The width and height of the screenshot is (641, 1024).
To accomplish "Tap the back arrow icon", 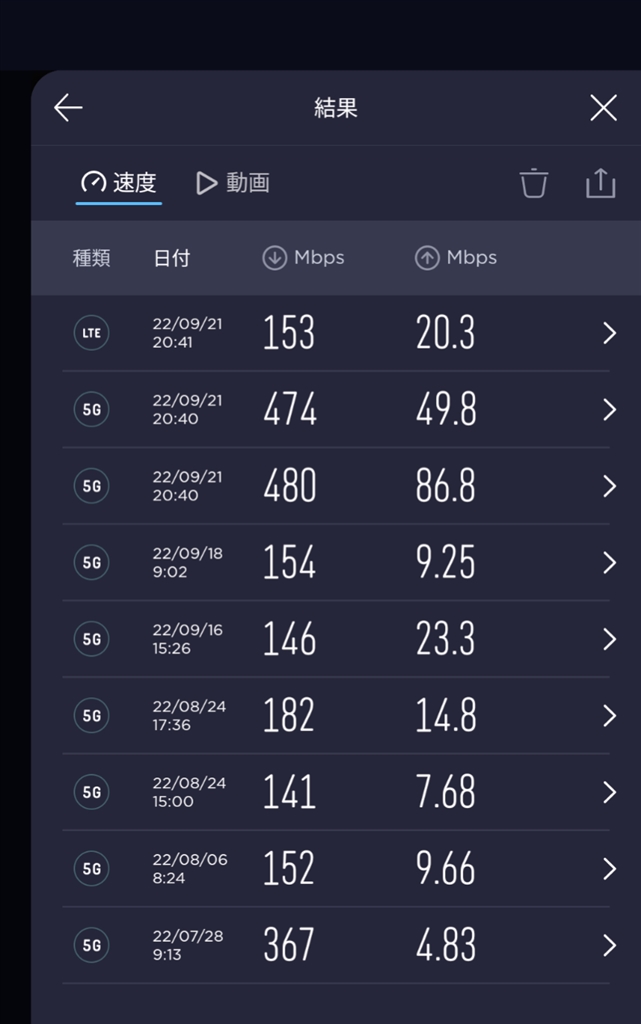I will point(68,108).
